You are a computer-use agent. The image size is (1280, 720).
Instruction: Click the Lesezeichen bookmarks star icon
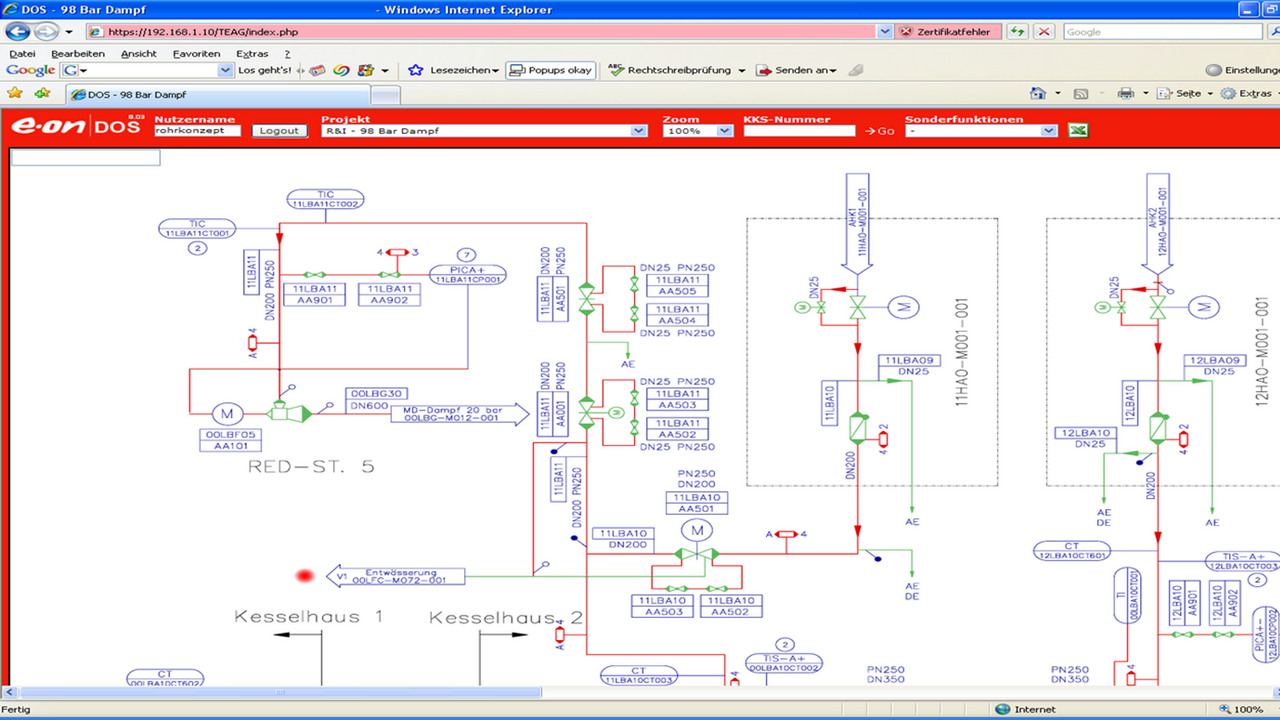click(x=415, y=71)
